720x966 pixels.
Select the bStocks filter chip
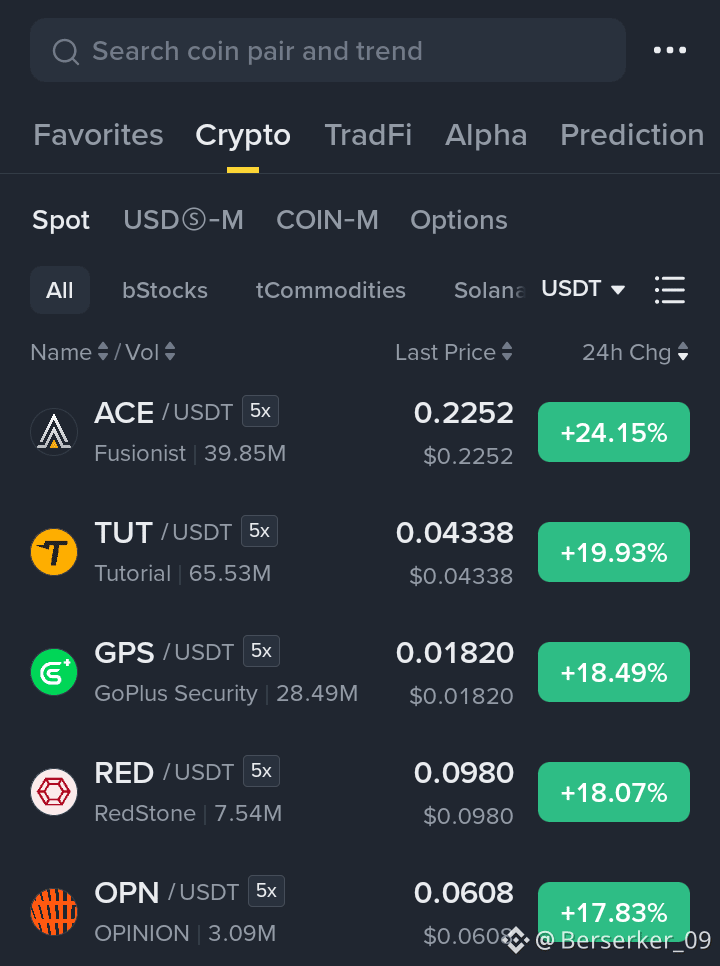coord(165,290)
